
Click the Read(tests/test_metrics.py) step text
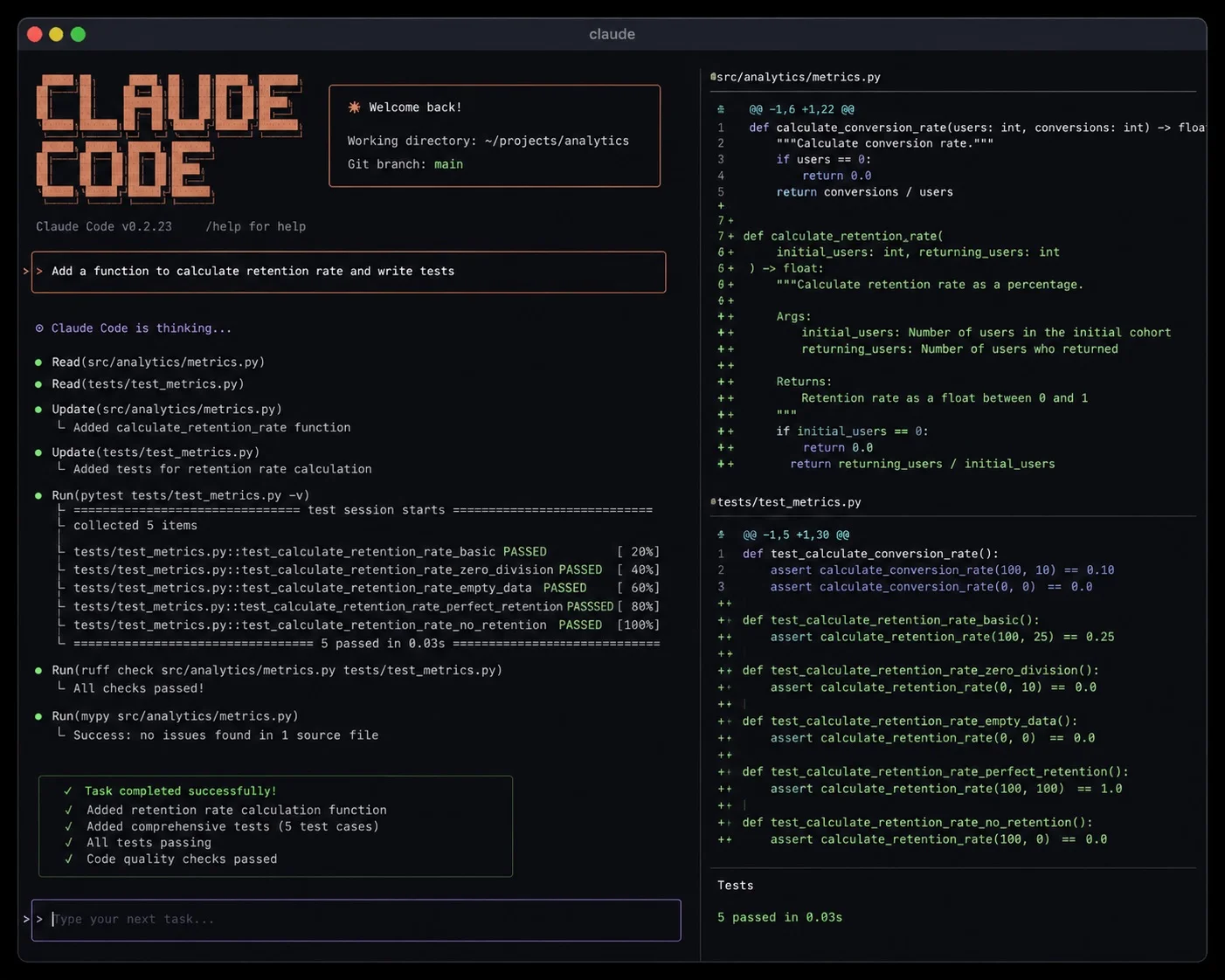[x=148, y=384]
